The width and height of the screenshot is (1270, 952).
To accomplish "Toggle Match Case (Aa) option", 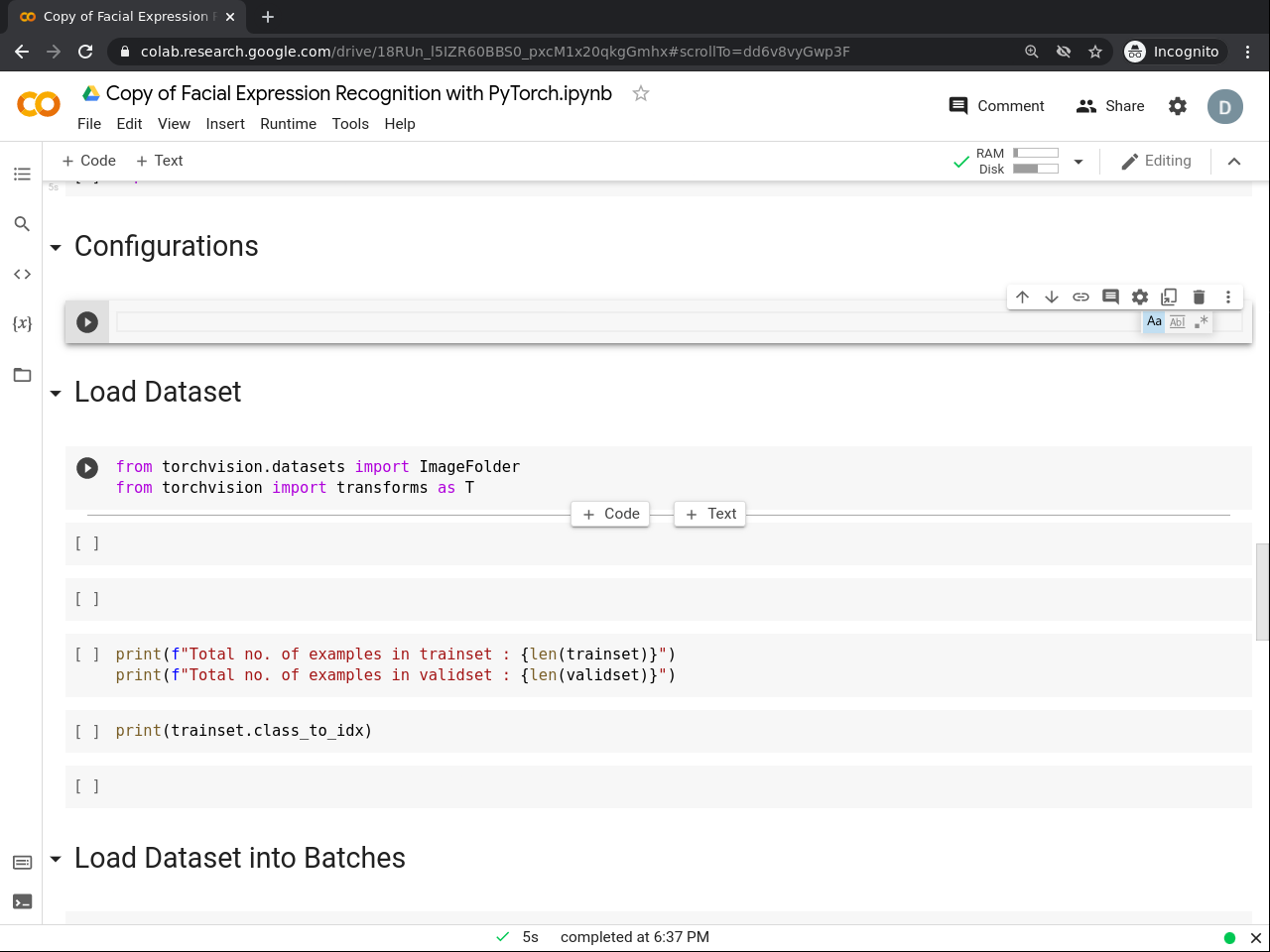I will coord(1154,321).
